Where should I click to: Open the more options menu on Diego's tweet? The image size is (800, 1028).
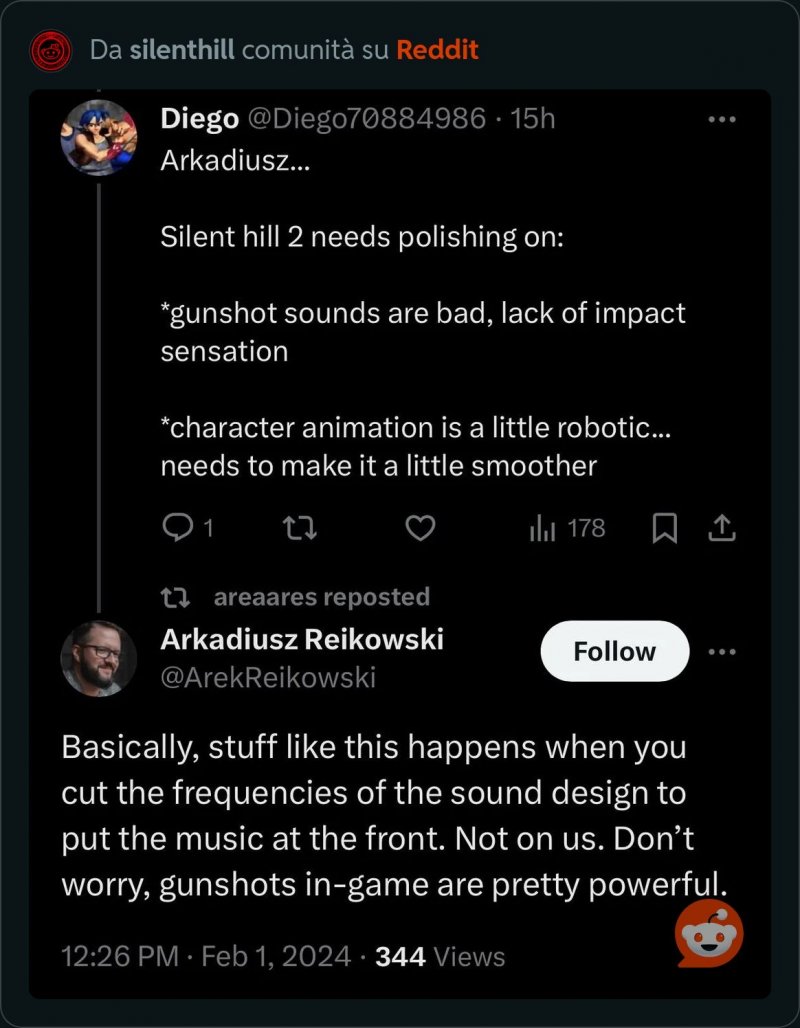point(721,119)
